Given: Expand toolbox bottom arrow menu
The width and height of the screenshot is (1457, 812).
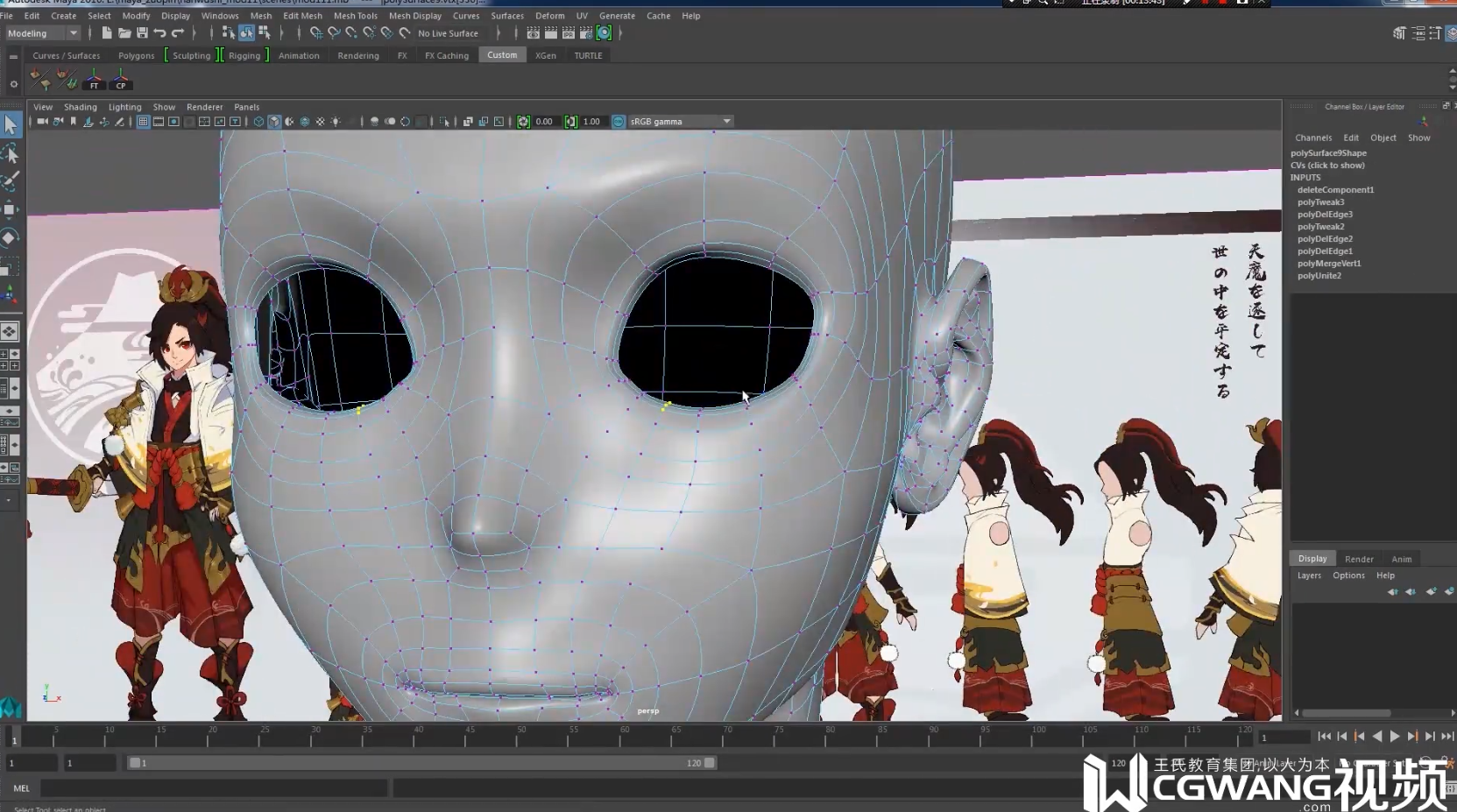Looking at the screenshot, I should click(x=9, y=500).
